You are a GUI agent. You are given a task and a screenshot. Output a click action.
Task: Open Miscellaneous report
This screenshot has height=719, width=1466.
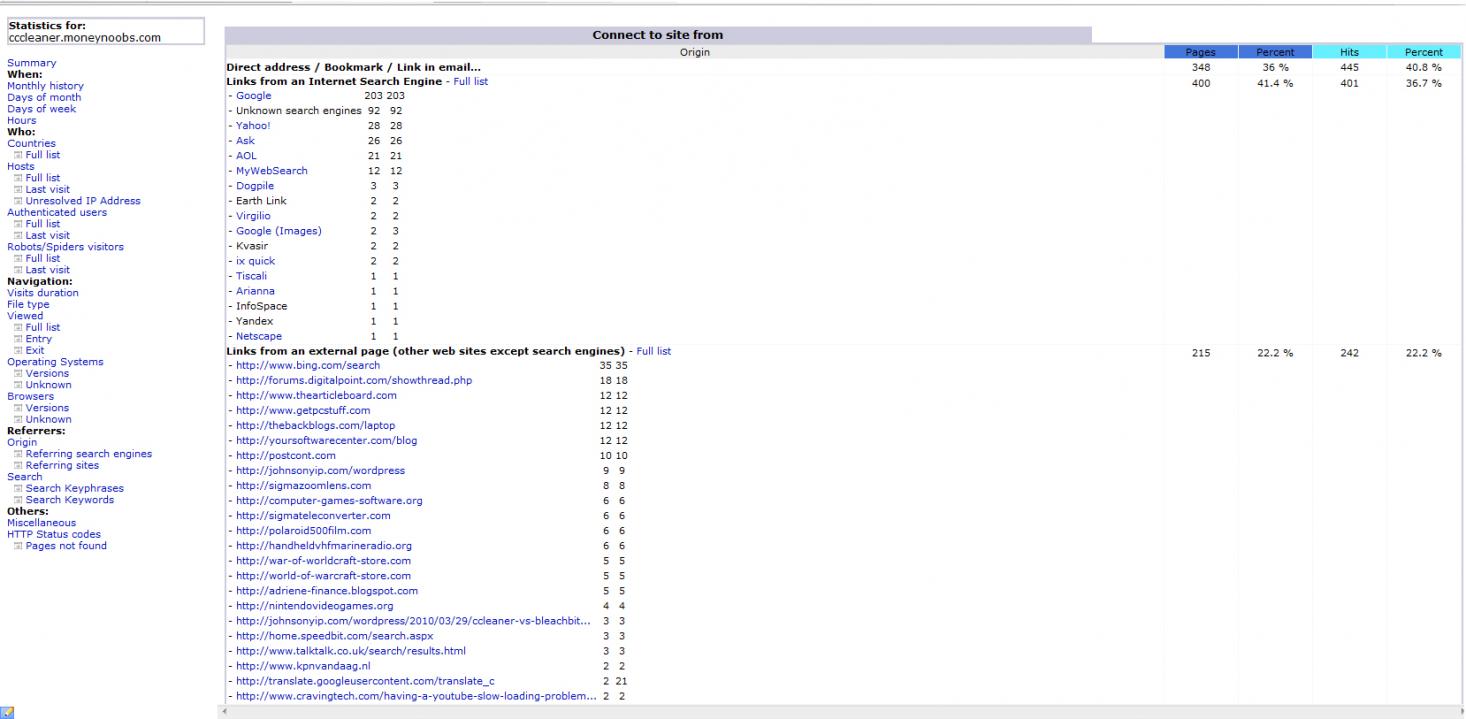coord(41,523)
